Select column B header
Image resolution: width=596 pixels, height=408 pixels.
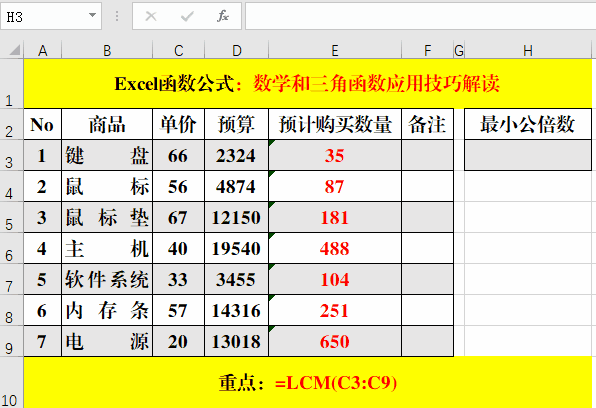coord(107,50)
